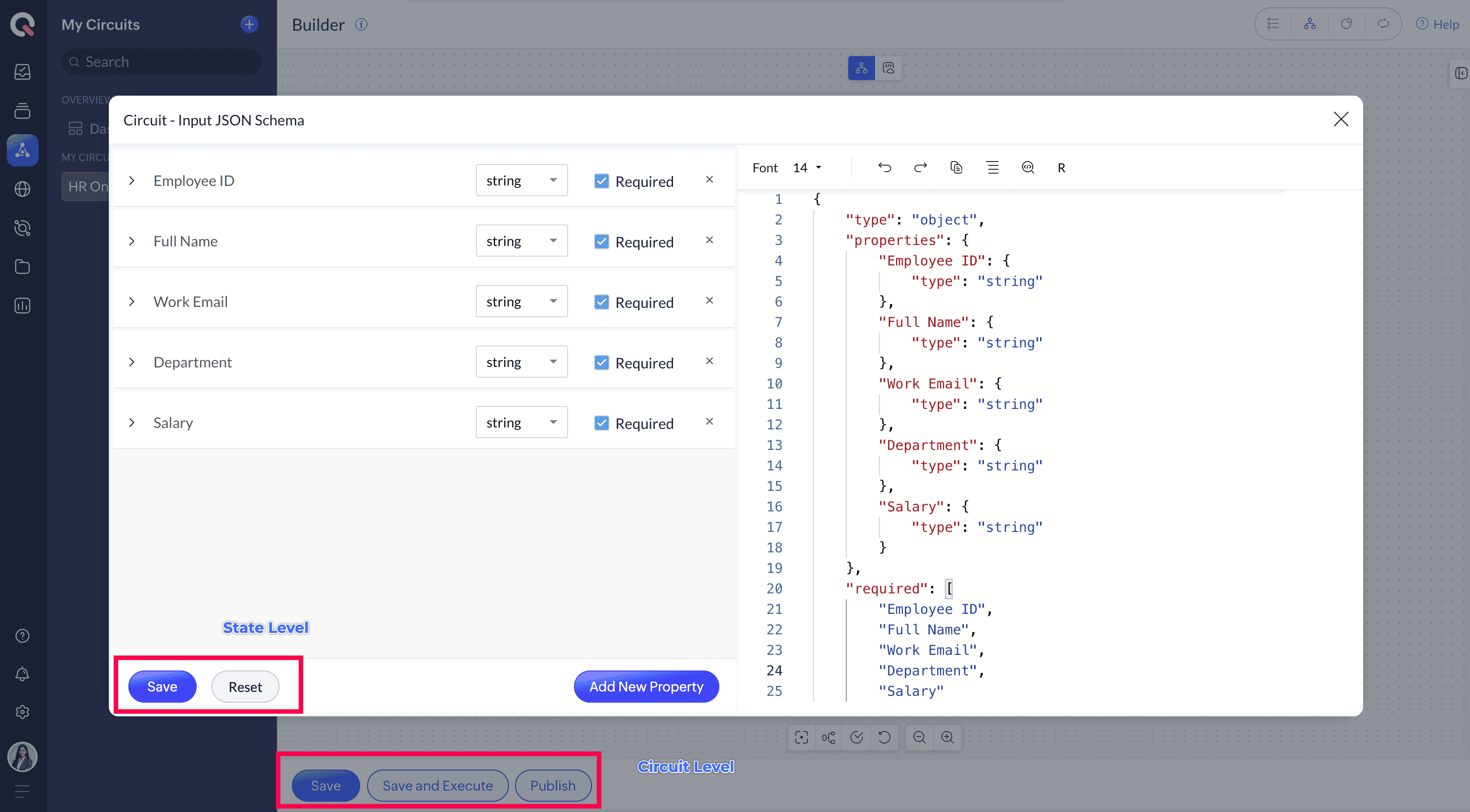This screenshot has width=1470, height=812.
Task: Remove the Salary property with its X icon
Action: (x=709, y=422)
